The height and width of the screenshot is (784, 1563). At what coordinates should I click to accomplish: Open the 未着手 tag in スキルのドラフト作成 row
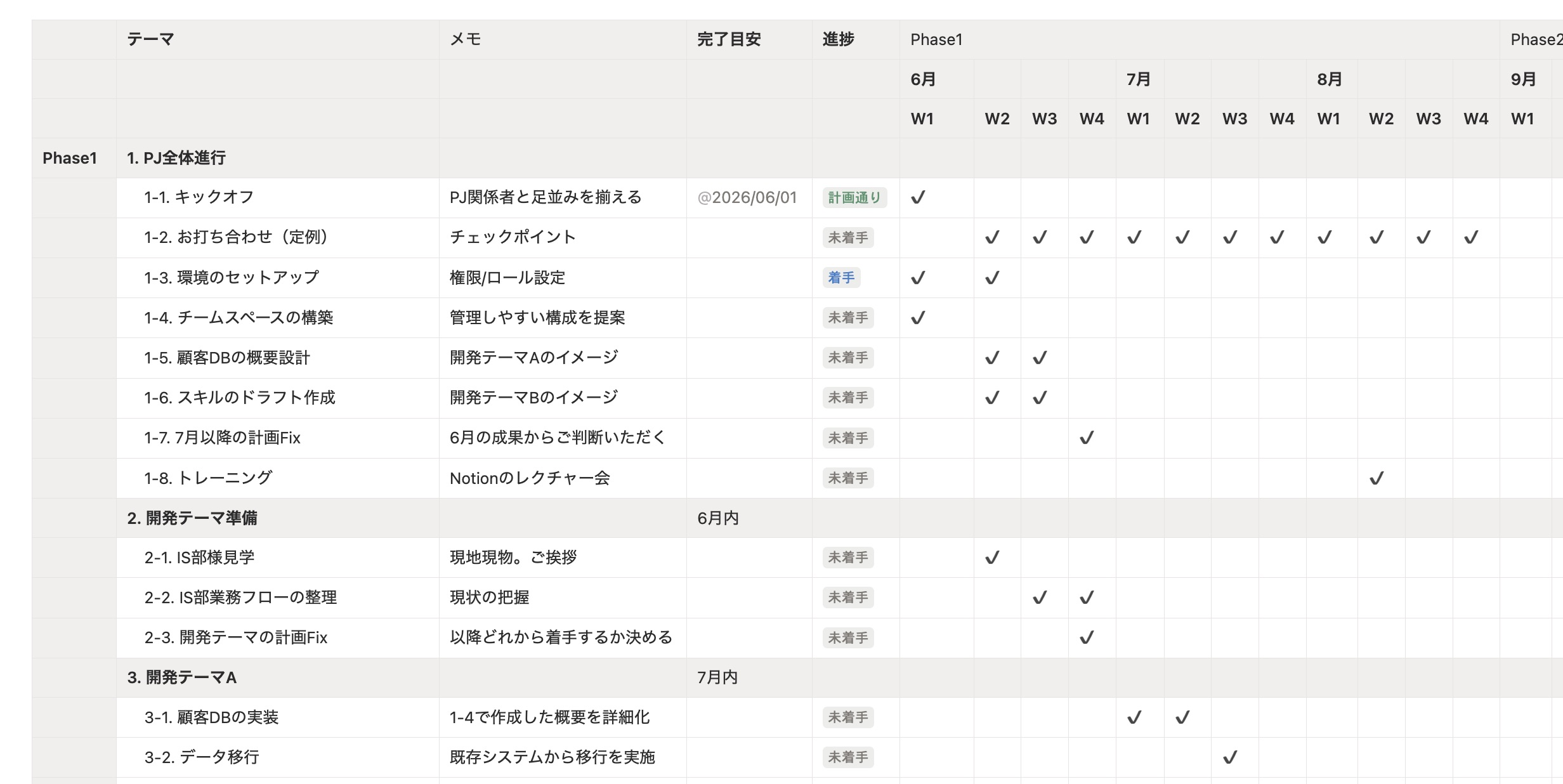848,398
